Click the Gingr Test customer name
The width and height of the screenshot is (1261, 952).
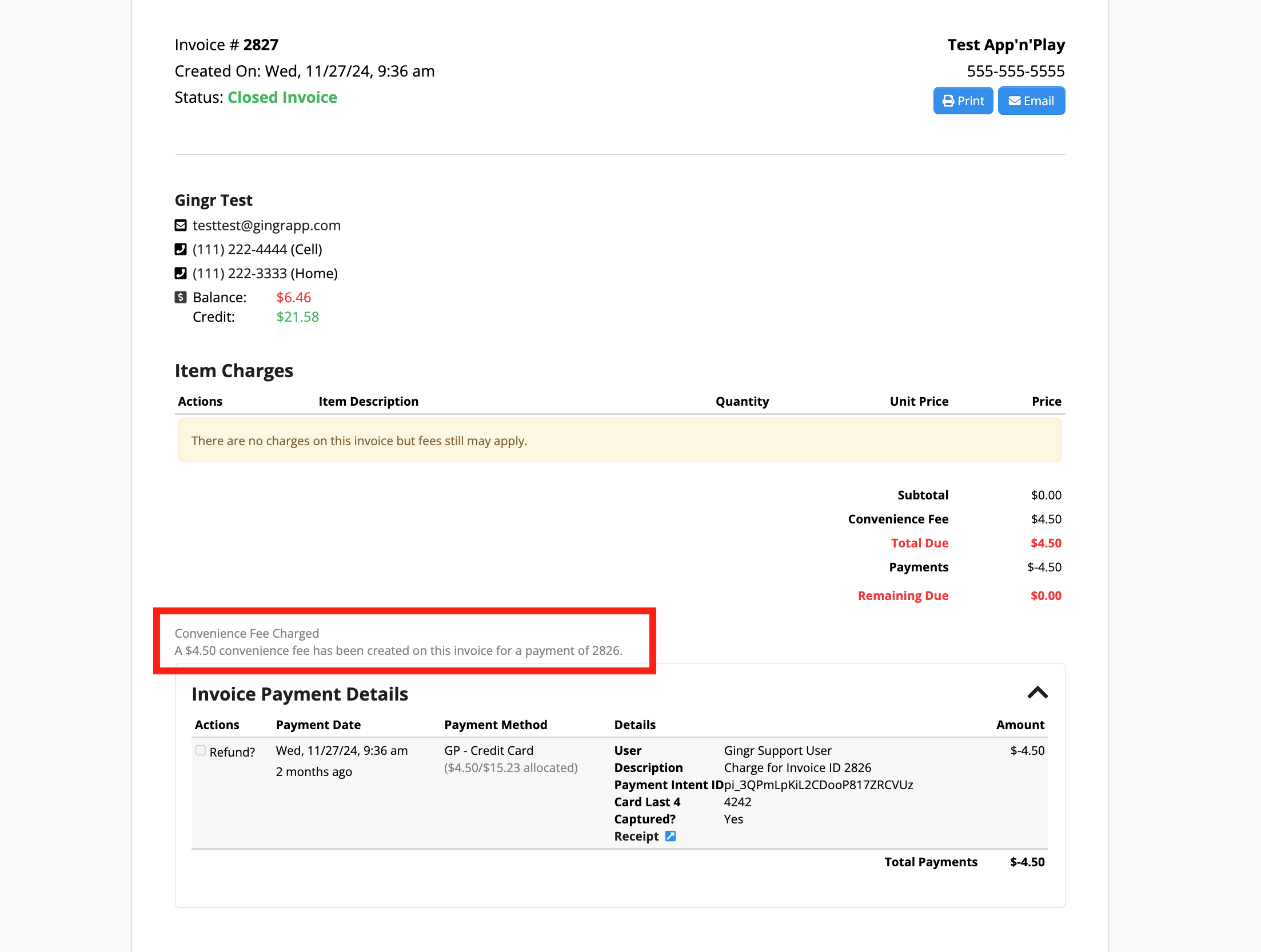click(213, 200)
